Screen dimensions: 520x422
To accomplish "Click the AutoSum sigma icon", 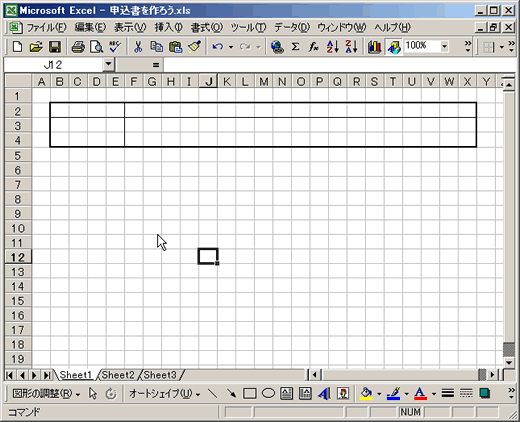I will click(295, 47).
